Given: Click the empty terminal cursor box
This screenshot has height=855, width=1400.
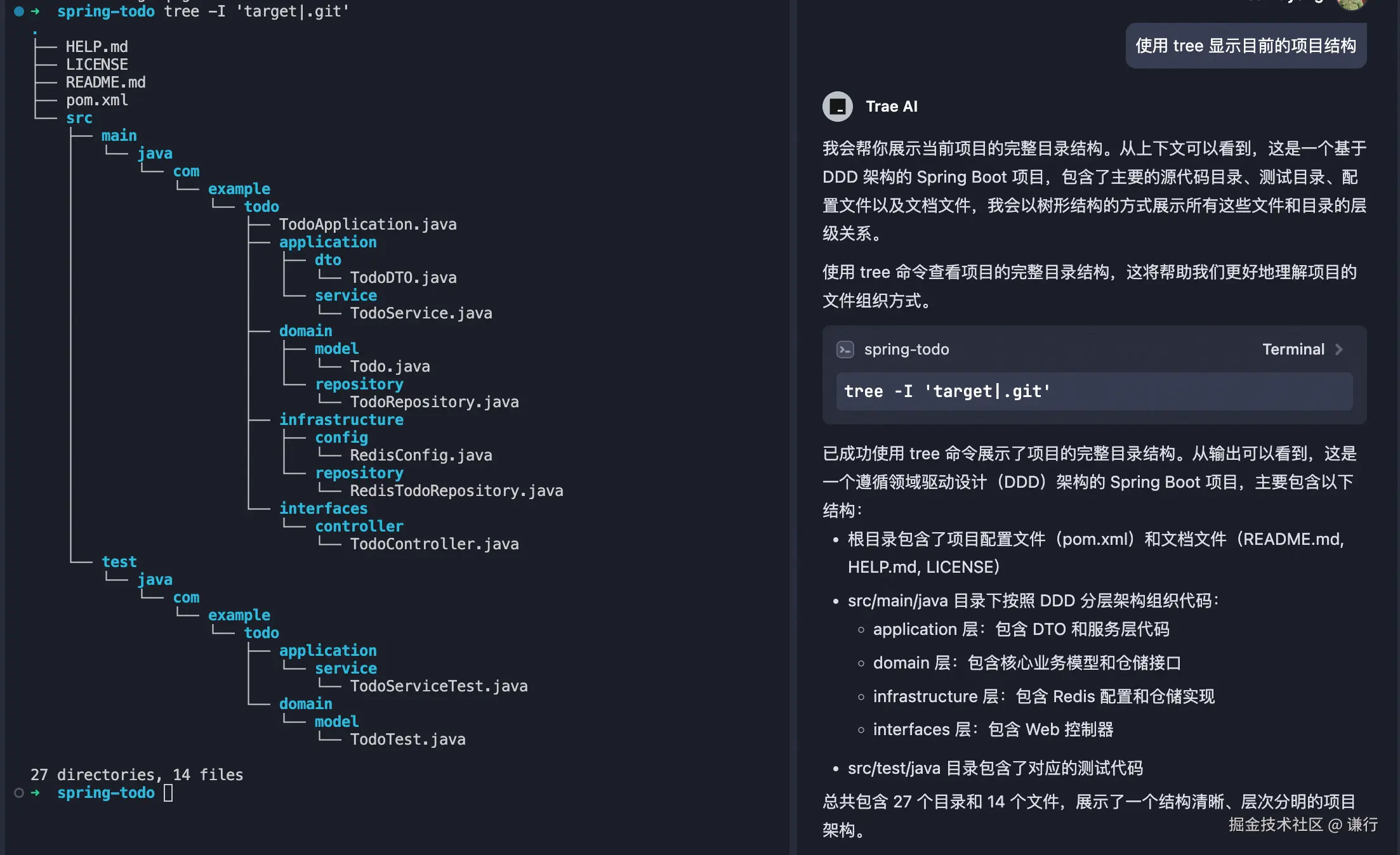Looking at the screenshot, I should (x=168, y=793).
